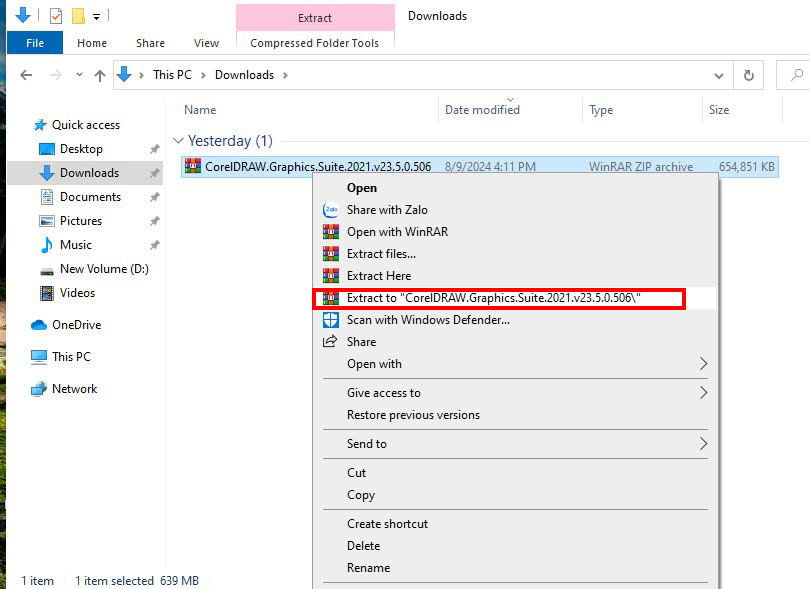810x589 pixels.
Task: Click the search box magnifier
Action: point(797,75)
